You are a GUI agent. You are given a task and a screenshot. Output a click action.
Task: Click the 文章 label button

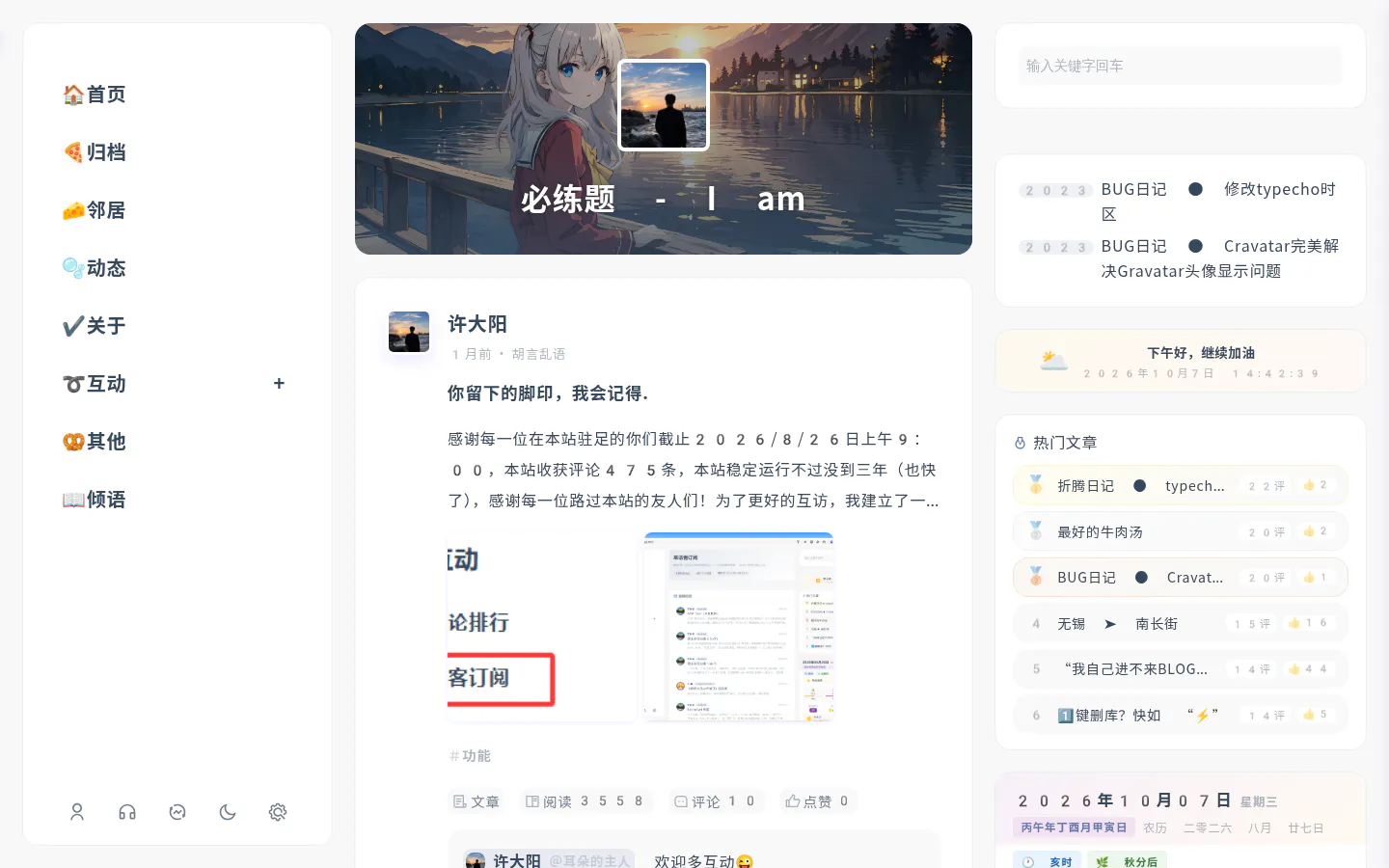coord(477,801)
